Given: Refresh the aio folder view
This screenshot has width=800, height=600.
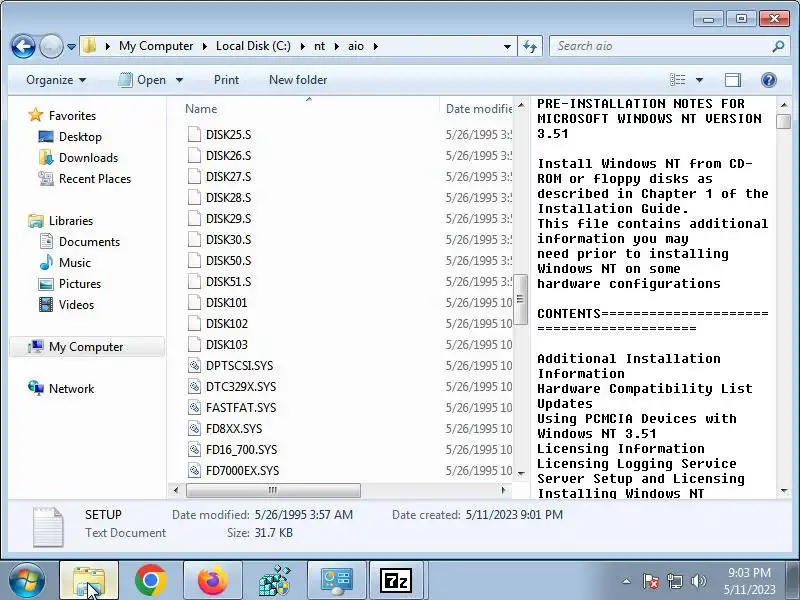Looking at the screenshot, I should click(530, 46).
